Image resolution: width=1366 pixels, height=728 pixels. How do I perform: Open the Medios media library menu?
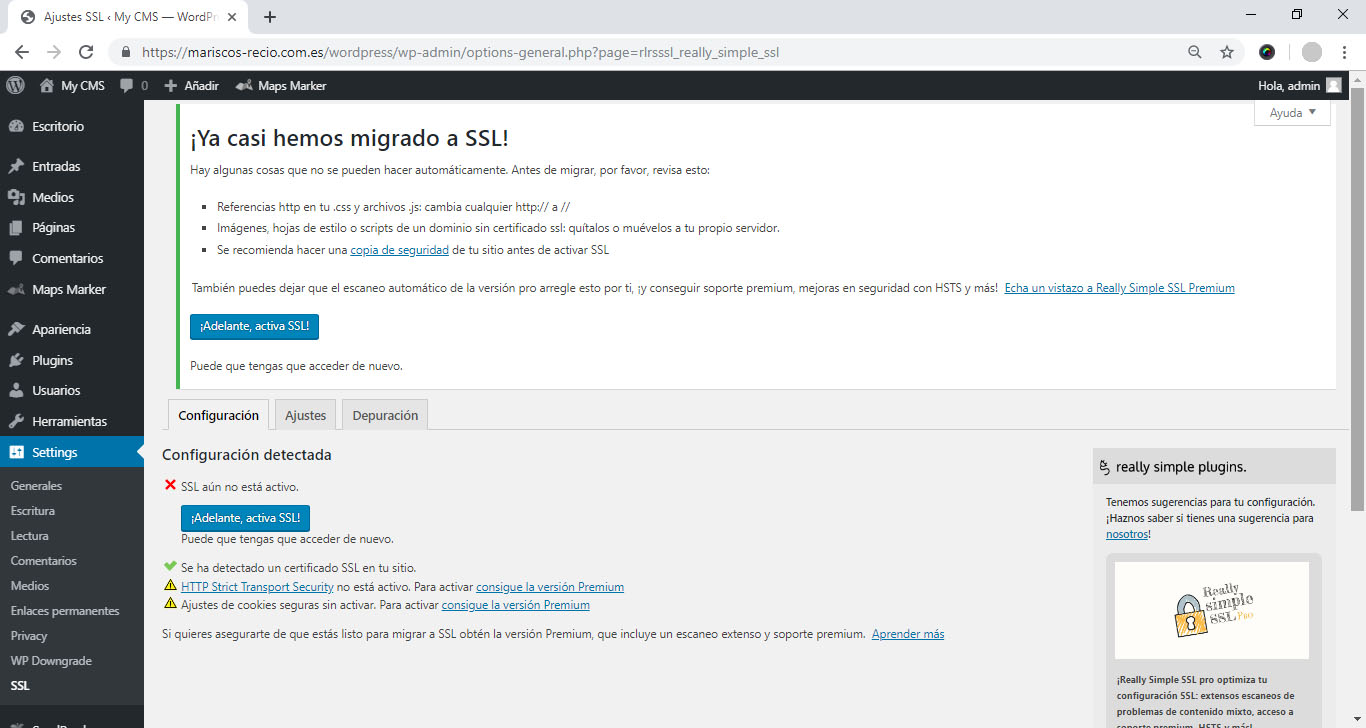tap(72, 197)
